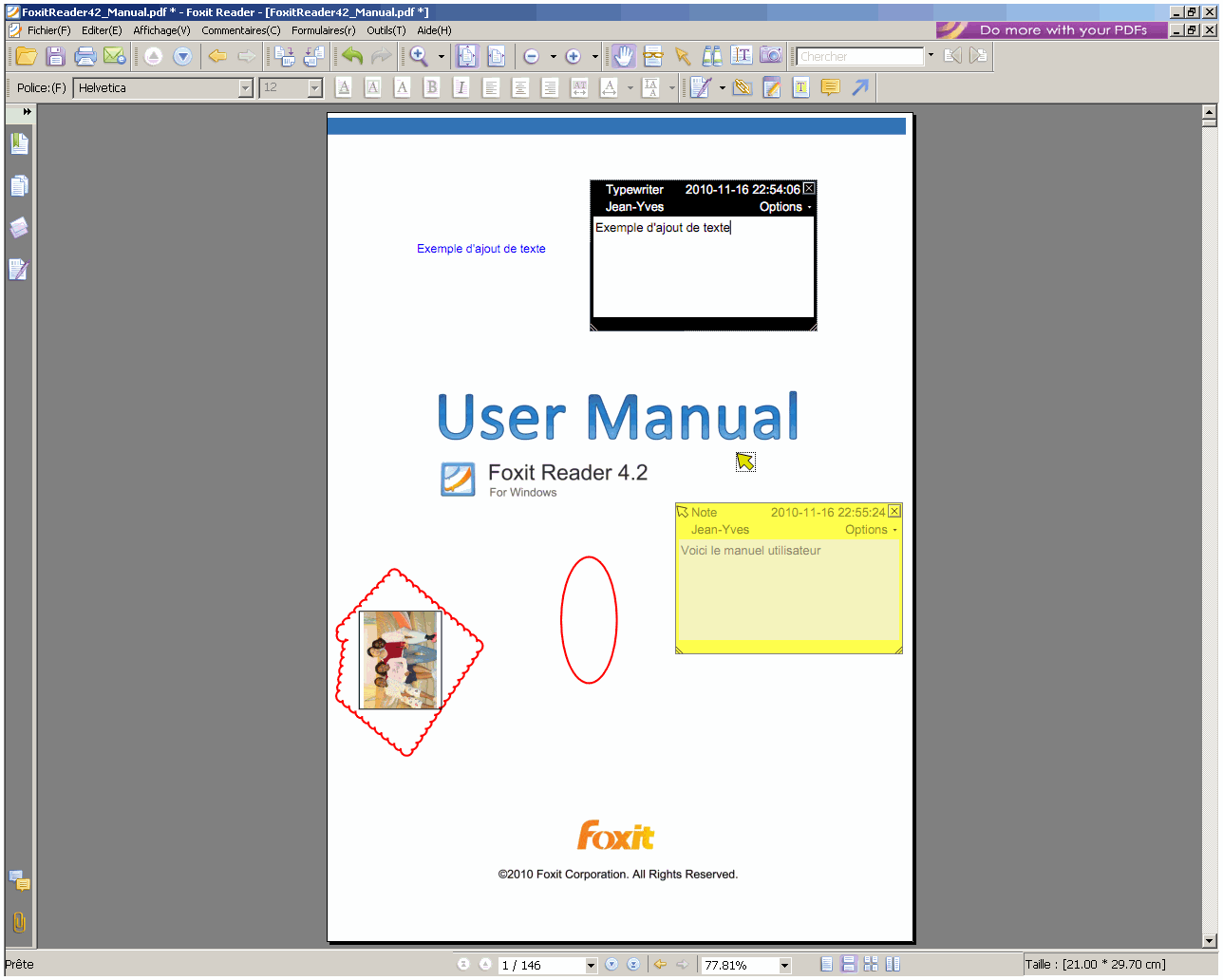Open the Affichage(V) menu
Viewport: 1223px width, 980px height.
[161, 30]
